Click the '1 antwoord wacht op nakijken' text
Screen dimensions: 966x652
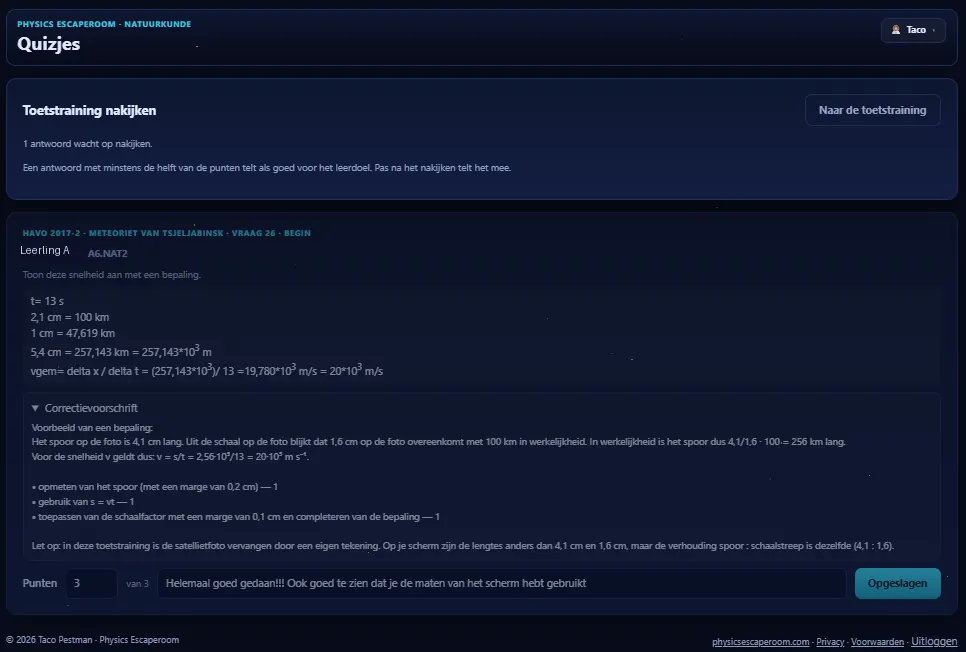(87, 144)
